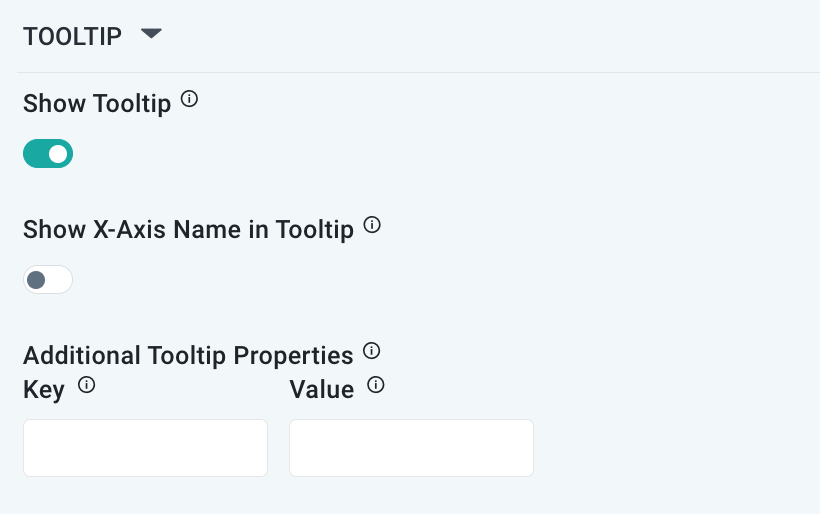Screen dimensions: 820x514
Task: Click the Value label text
Action: pyautogui.click(x=322, y=390)
